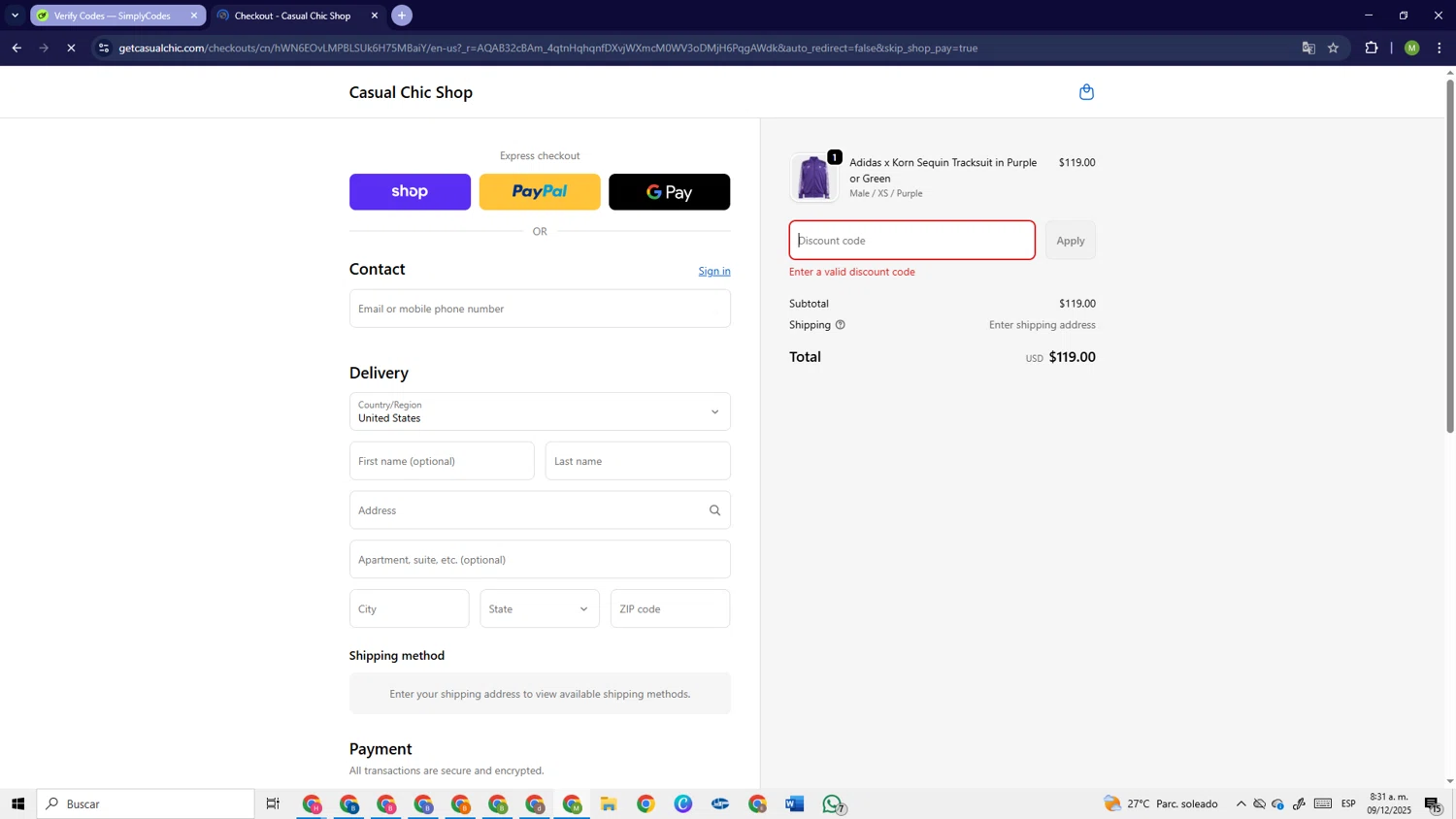The image size is (1456, 819).
Task: Focus the Last name field
Action: pyautogui.click(x=638, y=461)
